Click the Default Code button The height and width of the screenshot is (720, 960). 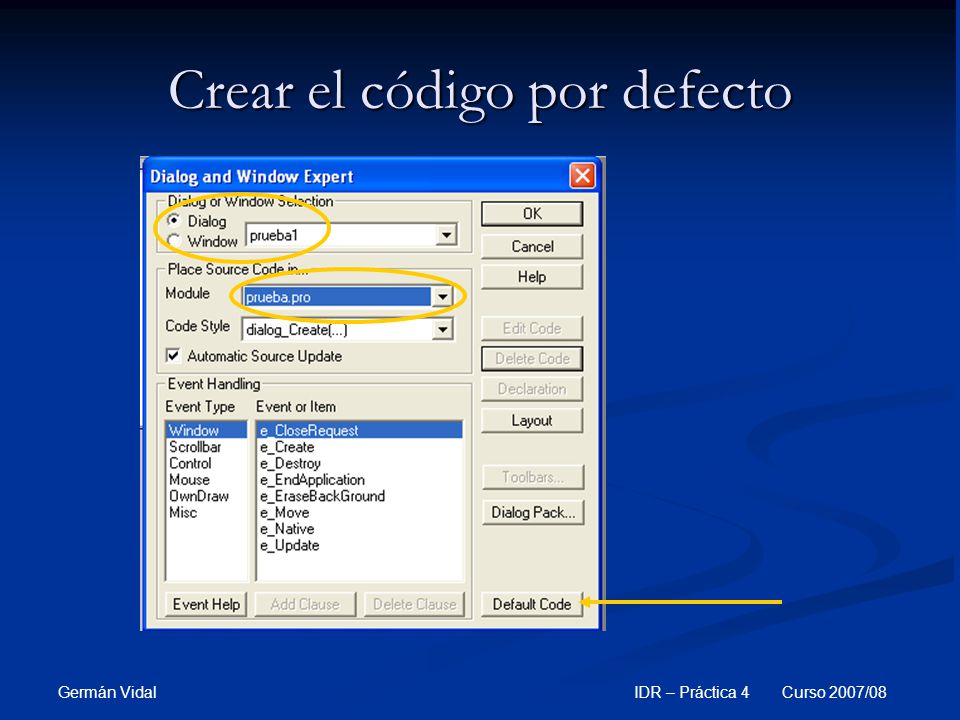[532, 604]
